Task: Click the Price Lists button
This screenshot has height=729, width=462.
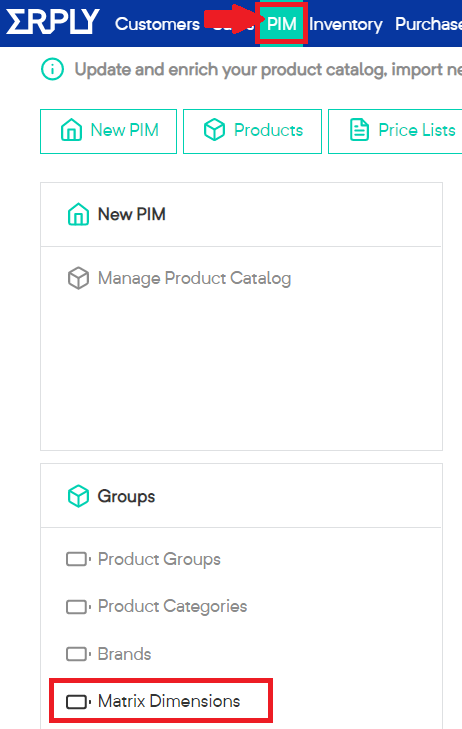Action: pyautogui.click(x=395, y=131)
